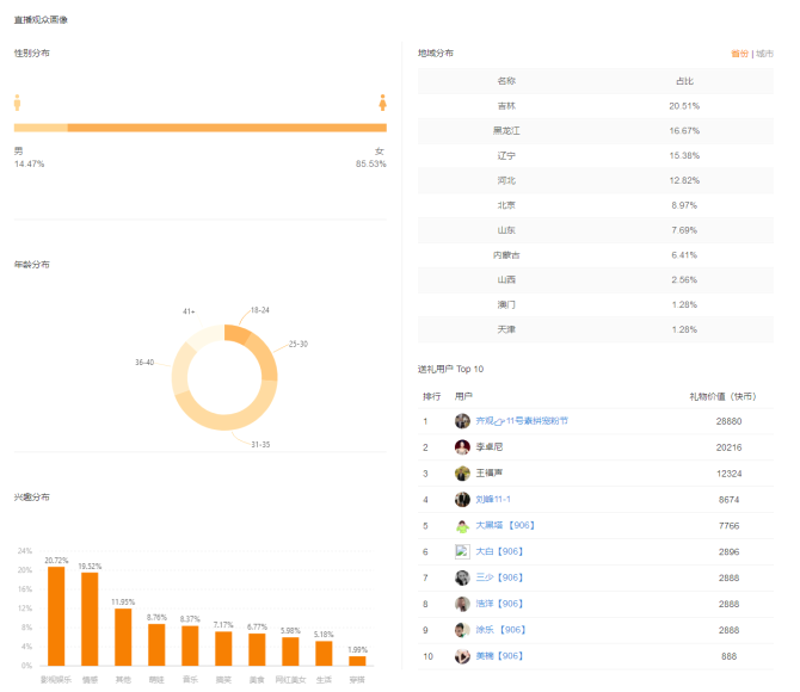Click the male gender icon
Screen dimensions: 800x692
[17, 103]
